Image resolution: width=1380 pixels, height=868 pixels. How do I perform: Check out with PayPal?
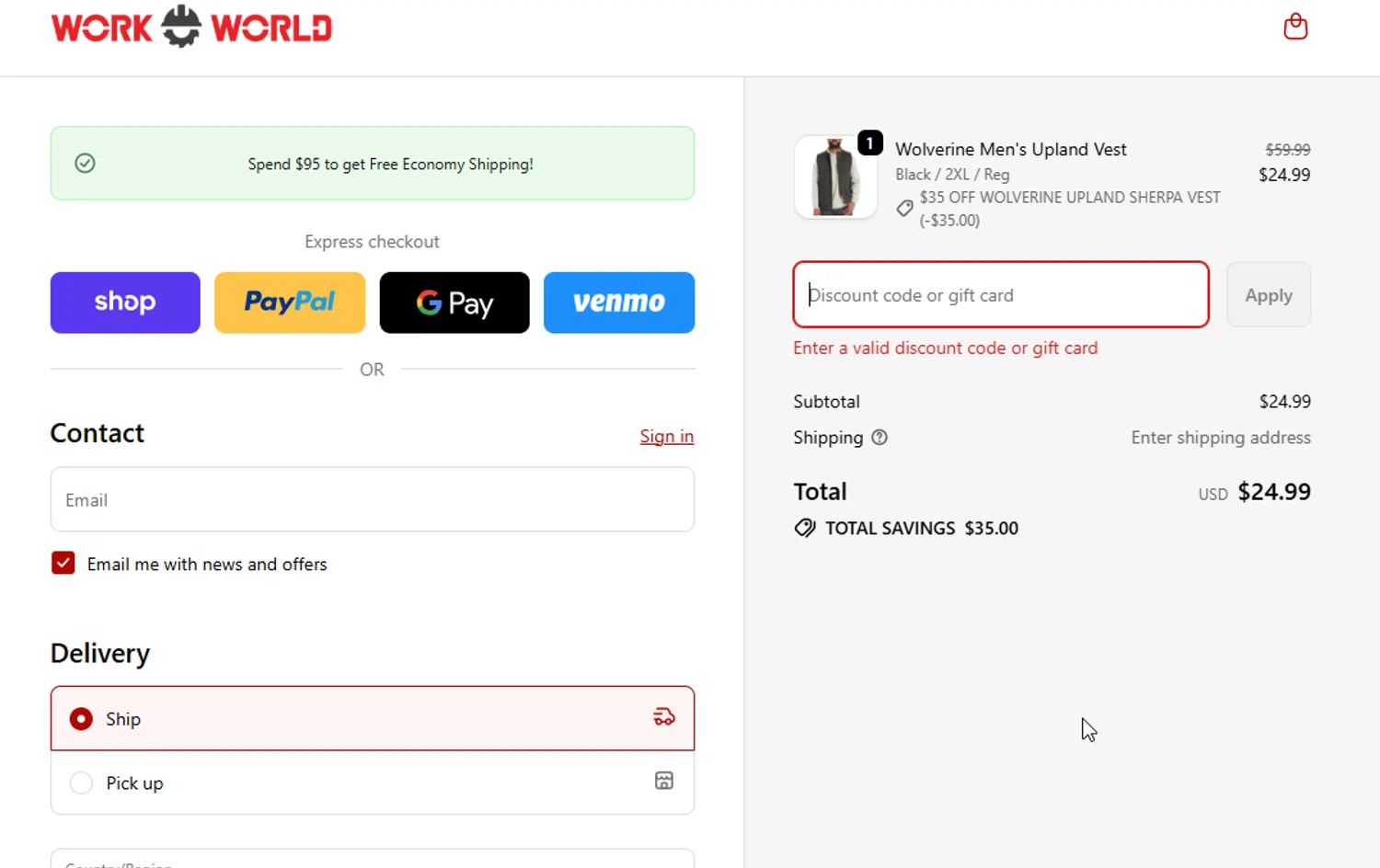pyautogui.click(x=290, y=303)
